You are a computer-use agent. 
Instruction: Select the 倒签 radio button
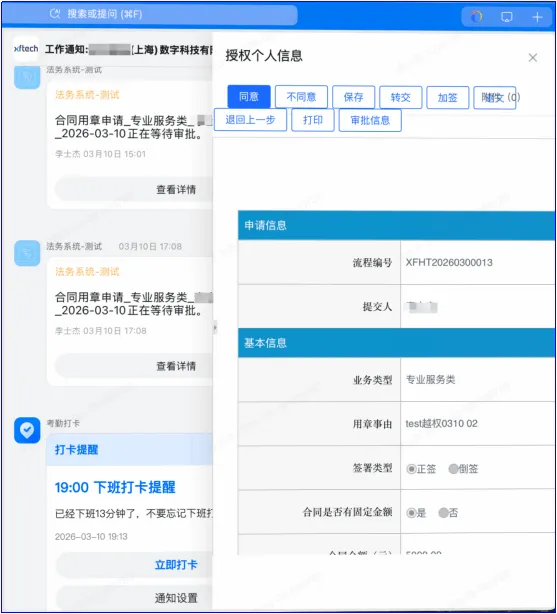click(453, 469)
